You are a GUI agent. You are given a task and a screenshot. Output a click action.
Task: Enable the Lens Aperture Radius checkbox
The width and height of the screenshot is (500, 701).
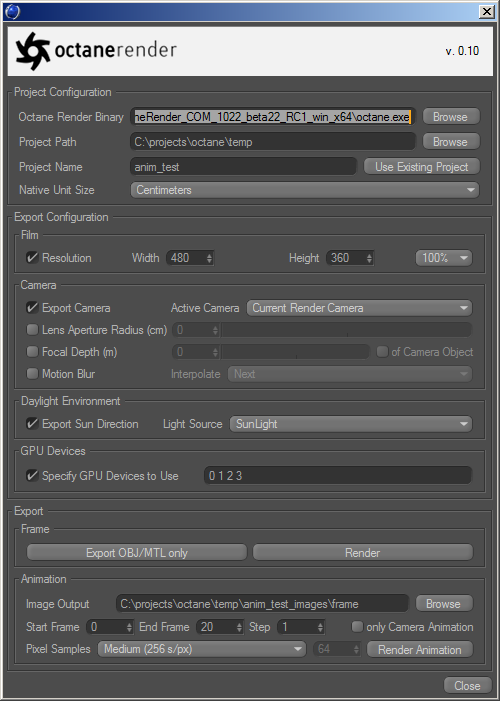click(x=32, y=329)
